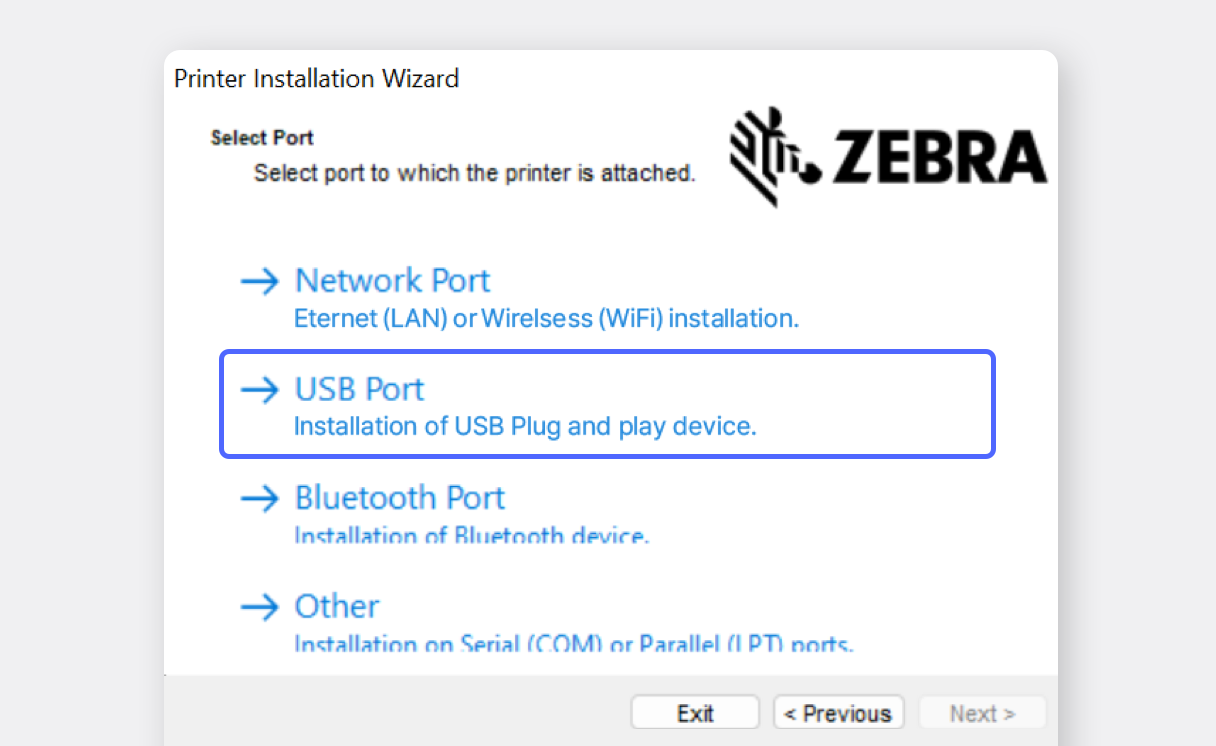Click the Installation of Bluetooth device description
The width and height of the screenshot is (1216, 746).
(x=471, y=535)
